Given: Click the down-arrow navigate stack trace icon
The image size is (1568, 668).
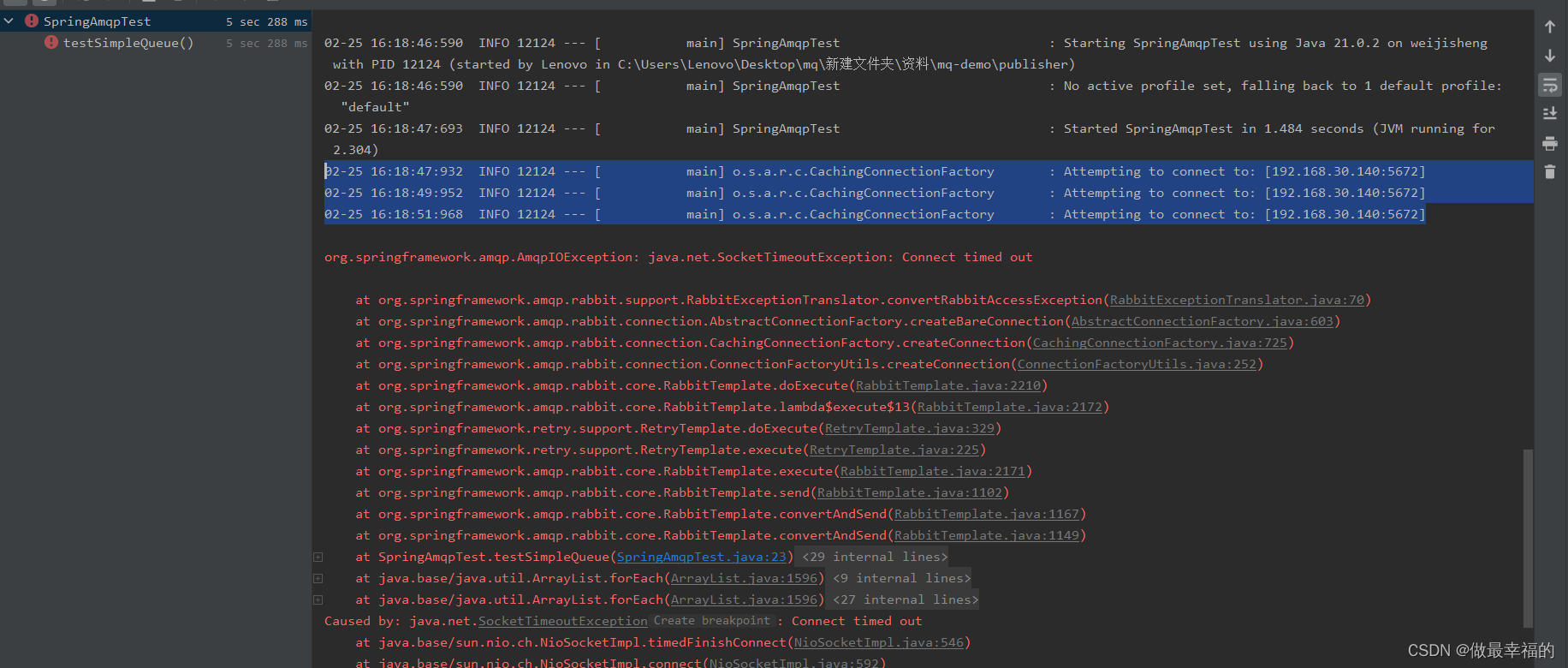Looking at the screenshot, I should tap(1550, 56).
